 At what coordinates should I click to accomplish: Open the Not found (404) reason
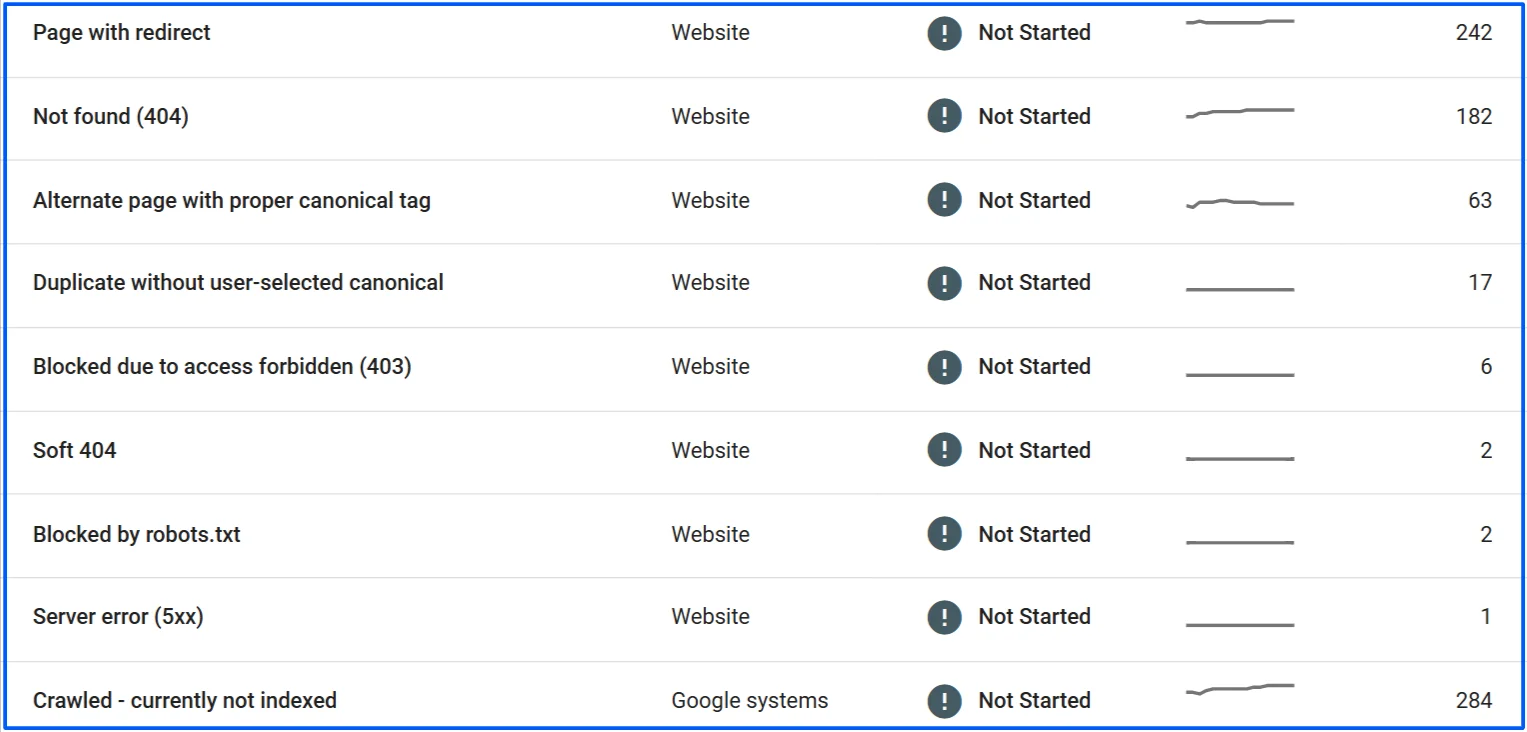point(111,117)
